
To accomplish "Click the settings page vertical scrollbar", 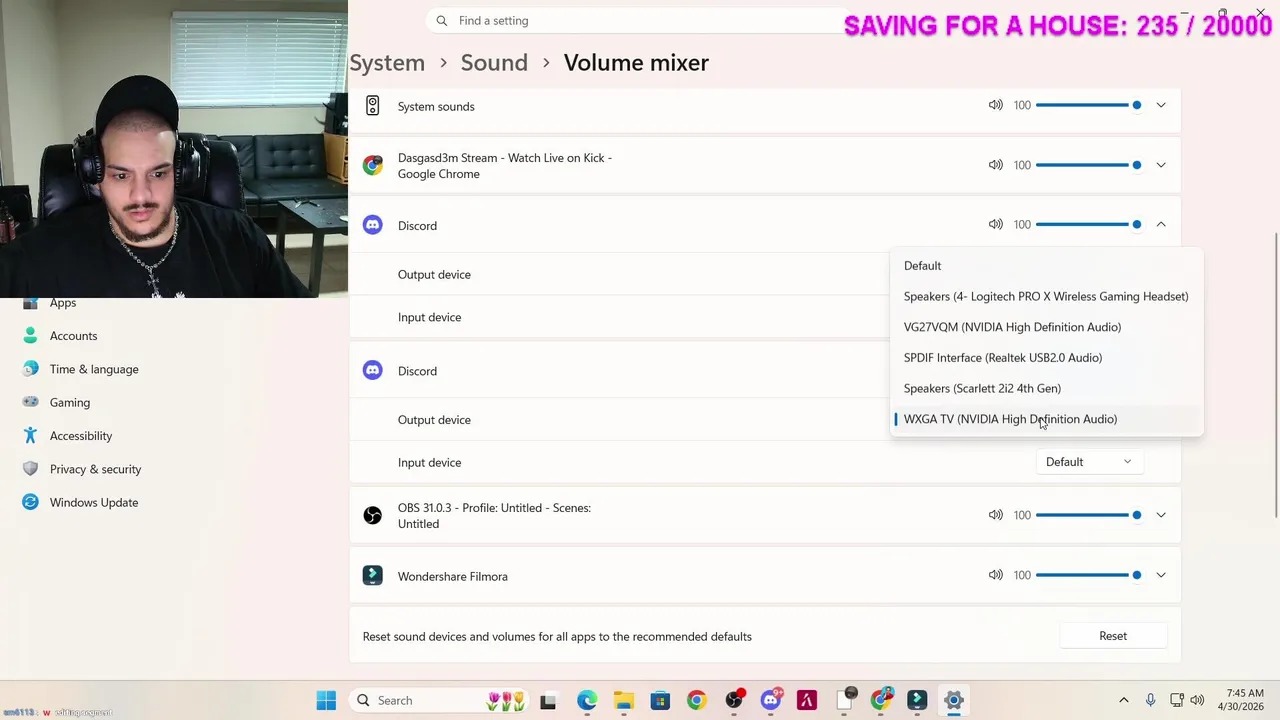I will 1275,375.
